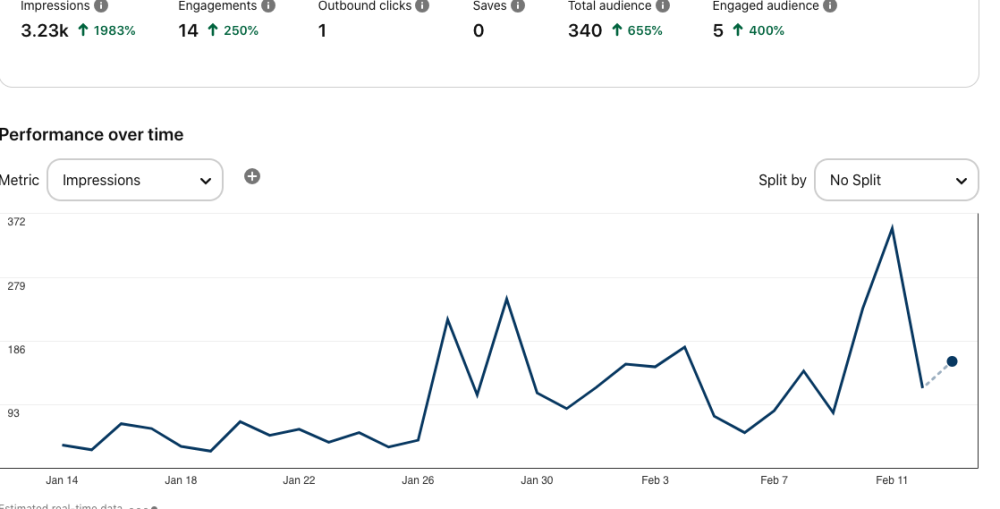This screenshot has width=1000, height=509.
Task: Click the Jan 14 x-axis label
Action: point(62,481)
